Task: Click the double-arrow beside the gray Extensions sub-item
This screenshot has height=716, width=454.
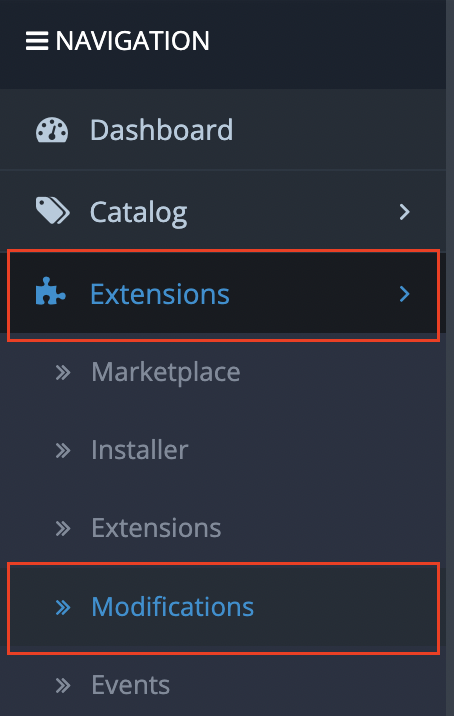Action: pyautogui.click(x=63, y=529)
